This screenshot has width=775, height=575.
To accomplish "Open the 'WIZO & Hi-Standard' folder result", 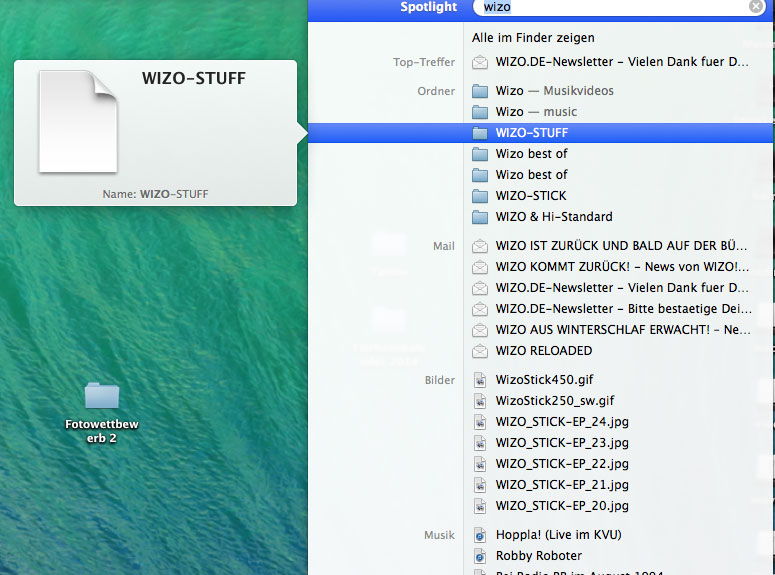I will click(x=554, y=217).
